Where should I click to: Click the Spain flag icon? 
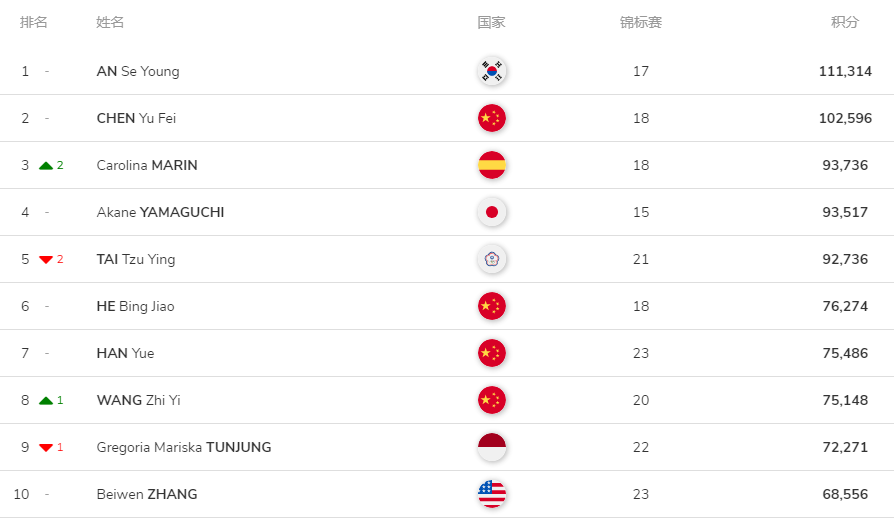[x=491, y=165]
